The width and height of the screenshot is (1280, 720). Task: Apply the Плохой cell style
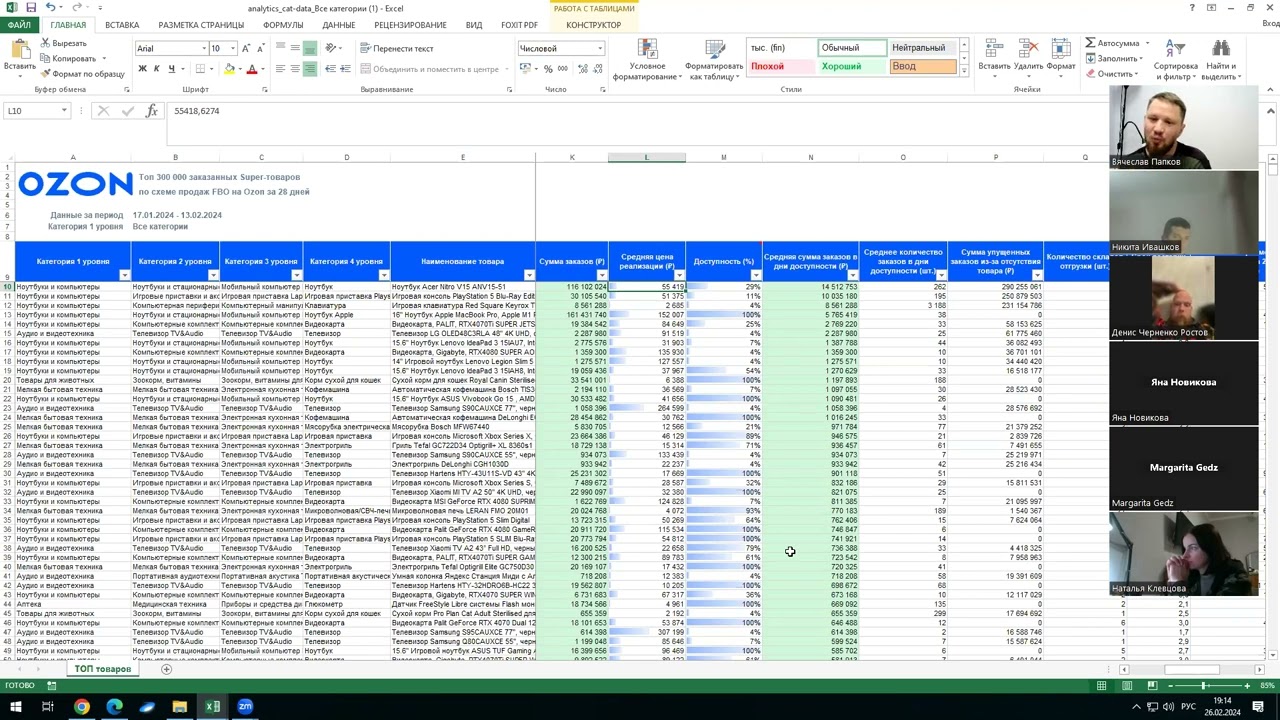(781, 67)
